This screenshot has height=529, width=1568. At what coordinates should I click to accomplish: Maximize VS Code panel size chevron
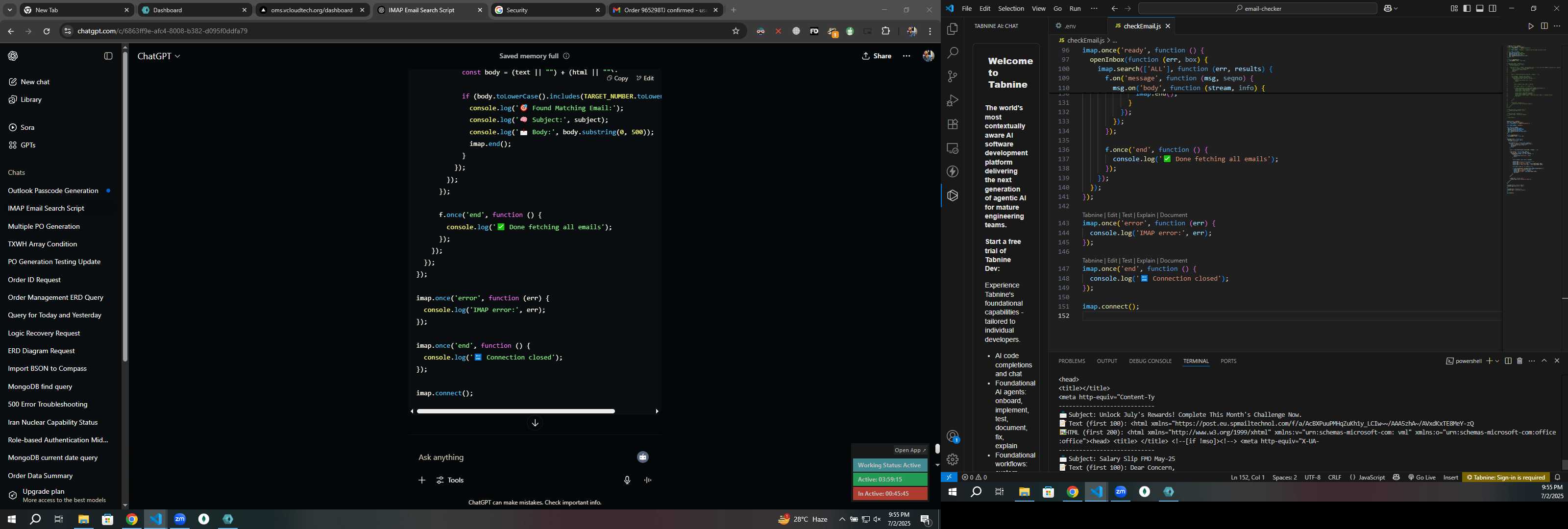point(1544,361)
